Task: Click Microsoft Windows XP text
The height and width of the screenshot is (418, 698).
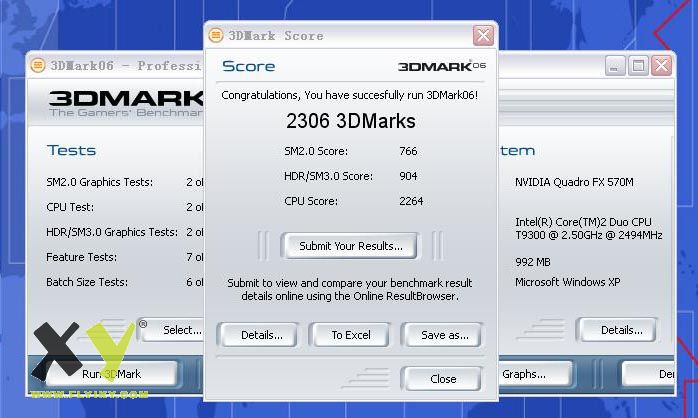Action: (568, 282)
